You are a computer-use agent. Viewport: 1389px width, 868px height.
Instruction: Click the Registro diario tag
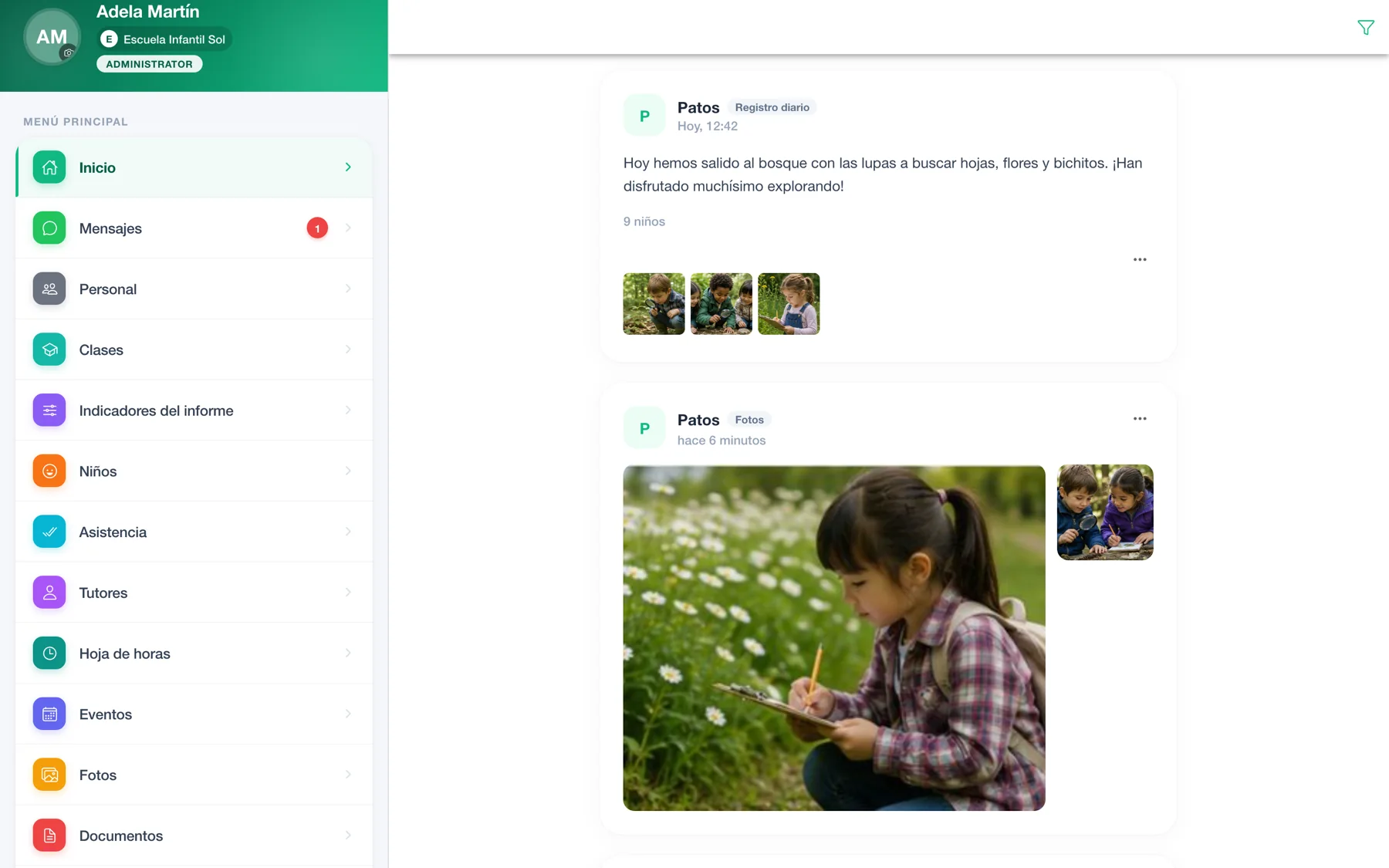tap(772, 107)
